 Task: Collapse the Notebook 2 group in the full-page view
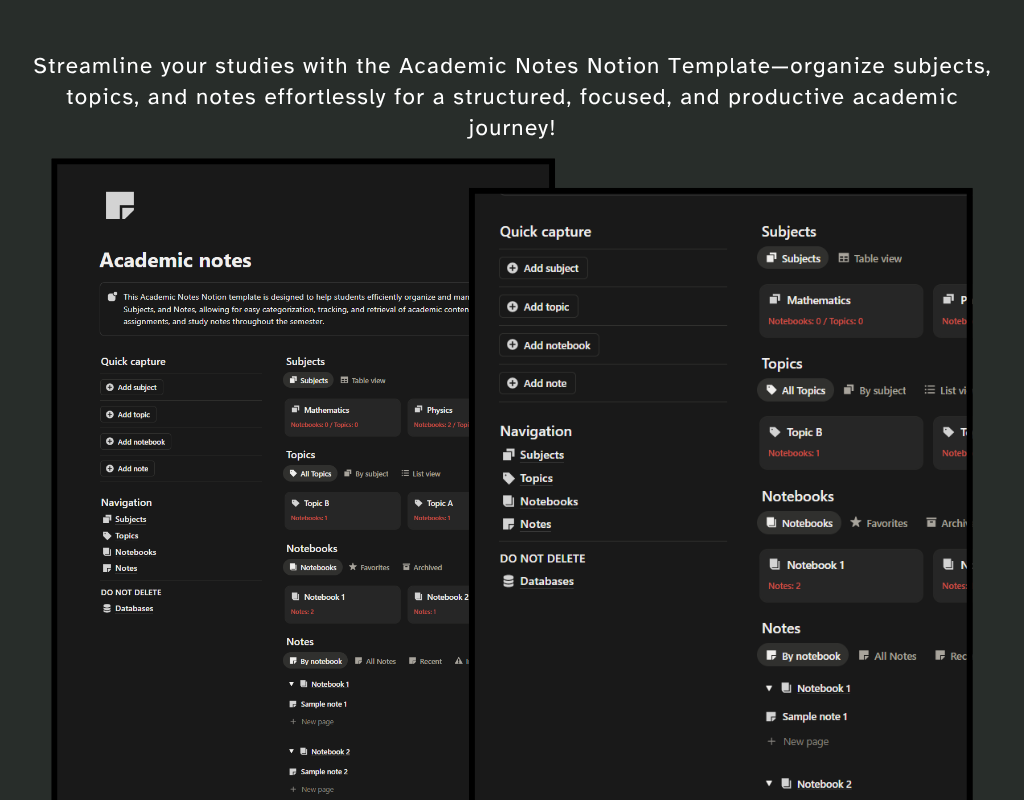pos(292,751)
